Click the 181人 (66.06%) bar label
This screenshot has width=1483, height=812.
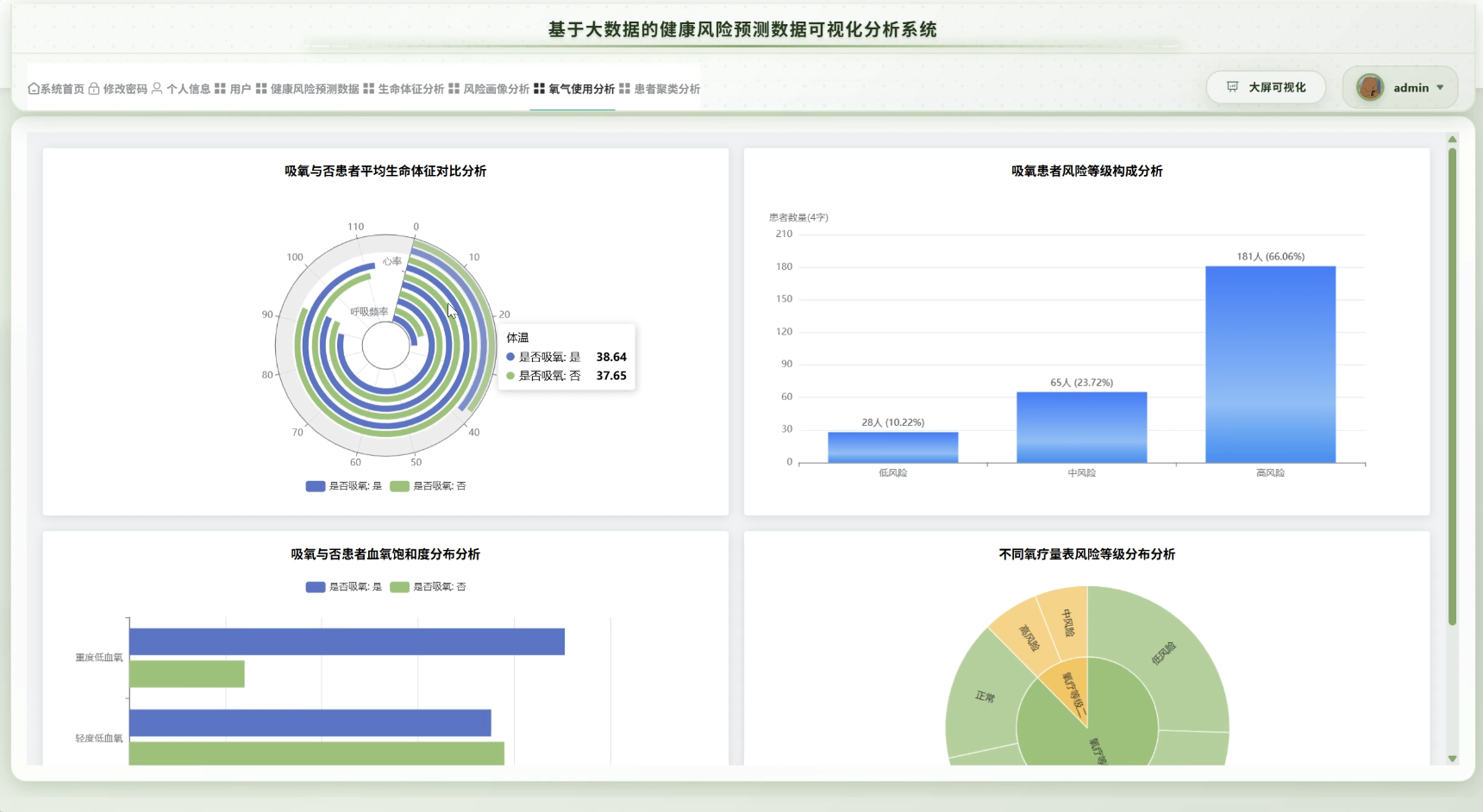pos(1270,257)
